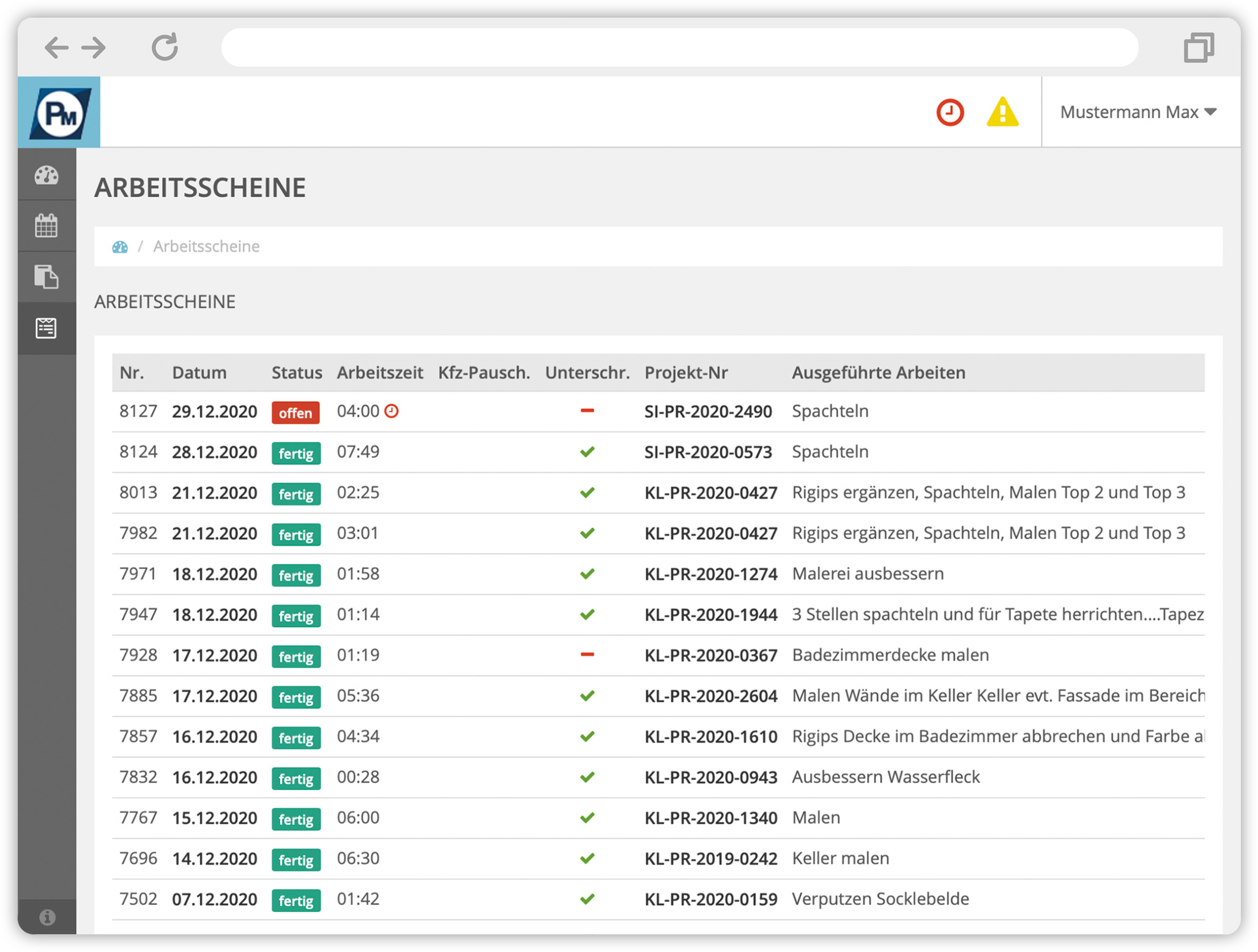Open the calendar sidebar icon
The height and width of the screenshot is (952, 1258).
[x=47, y=226]
